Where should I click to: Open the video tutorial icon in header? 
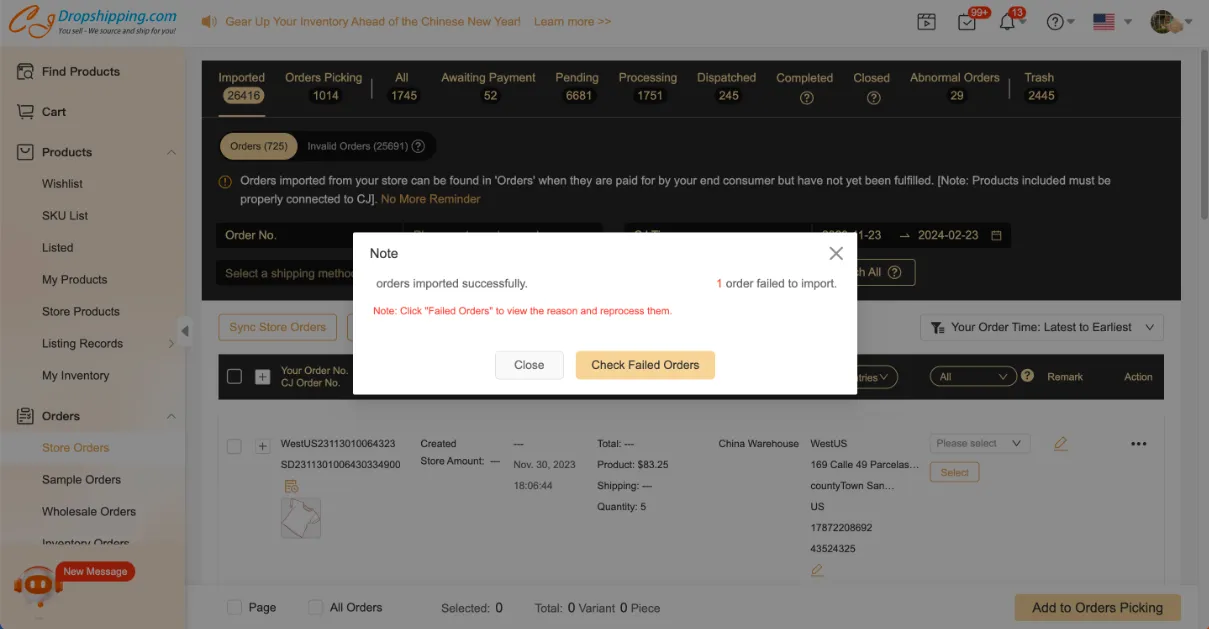click(926, 22)
